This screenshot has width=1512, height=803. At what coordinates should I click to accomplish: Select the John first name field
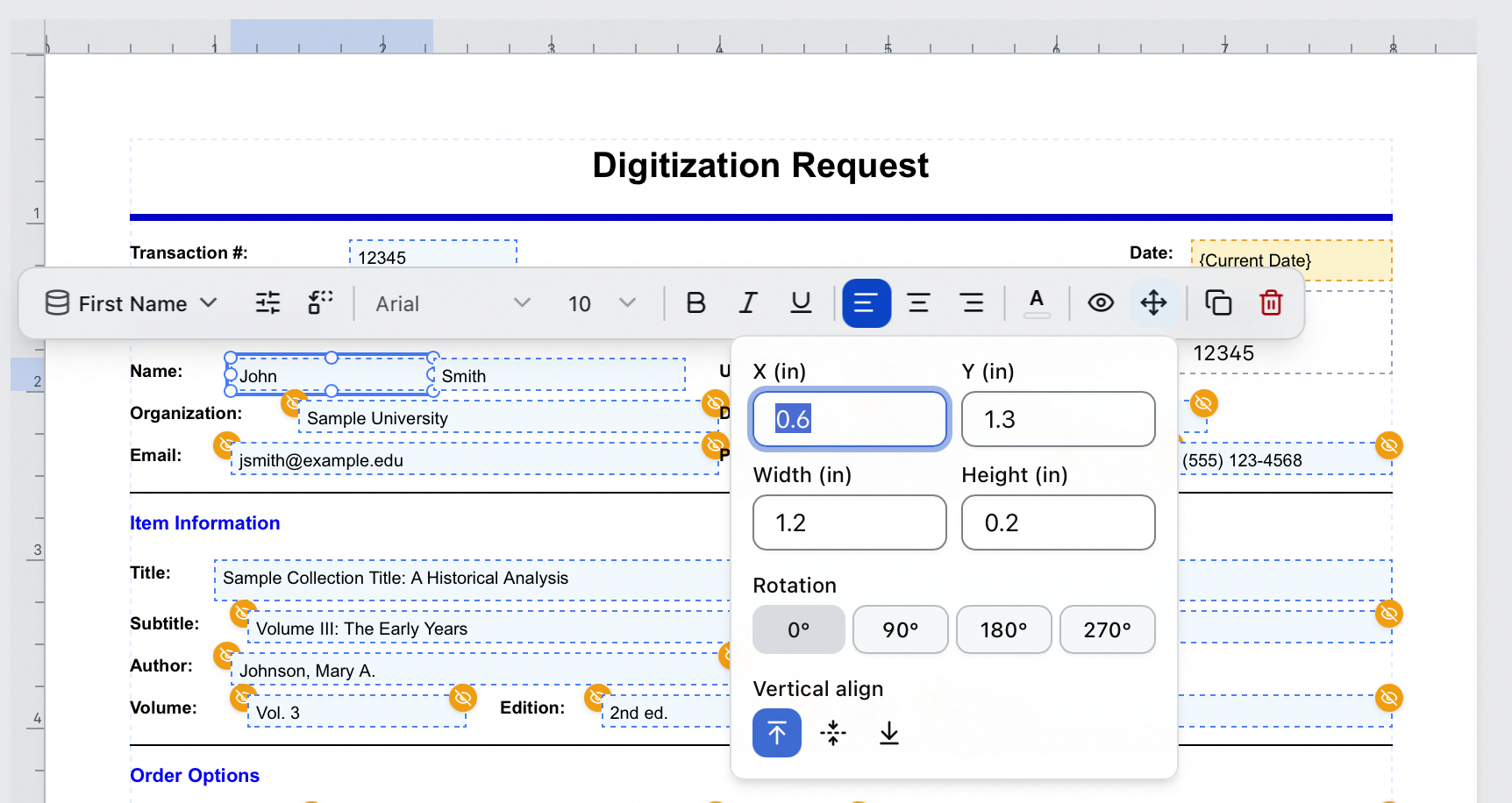332,374
